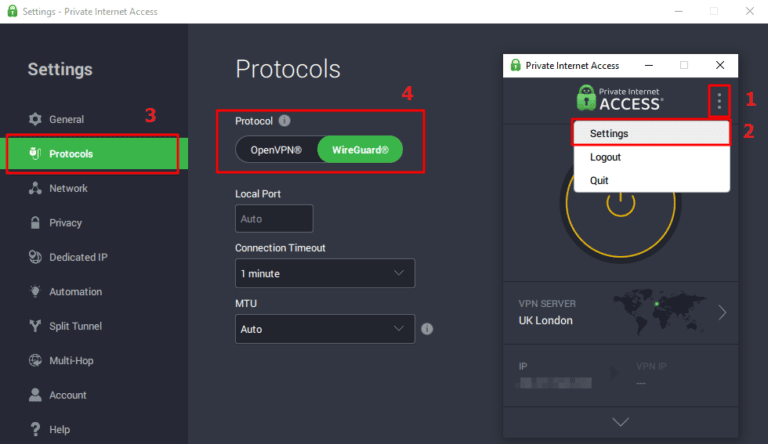
Task: Click the lock icon in PIA client title bar
Action: click(x=515, y=65)
